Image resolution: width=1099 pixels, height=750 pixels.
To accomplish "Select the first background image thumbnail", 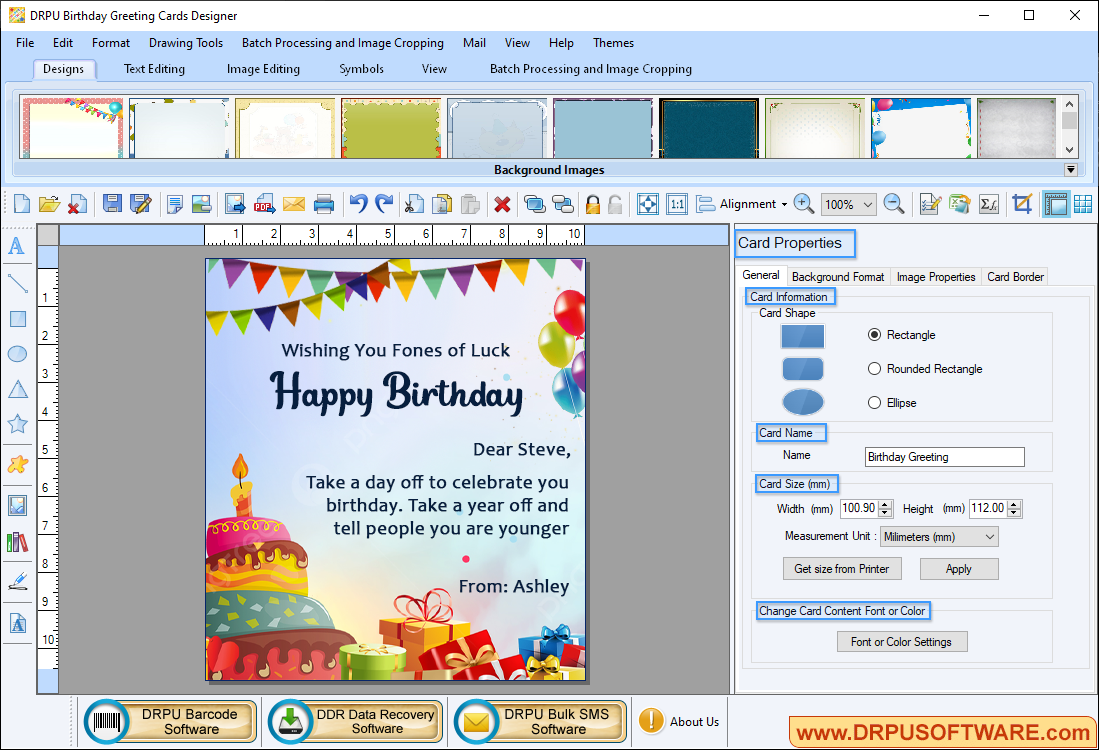I will pos(72,127).
